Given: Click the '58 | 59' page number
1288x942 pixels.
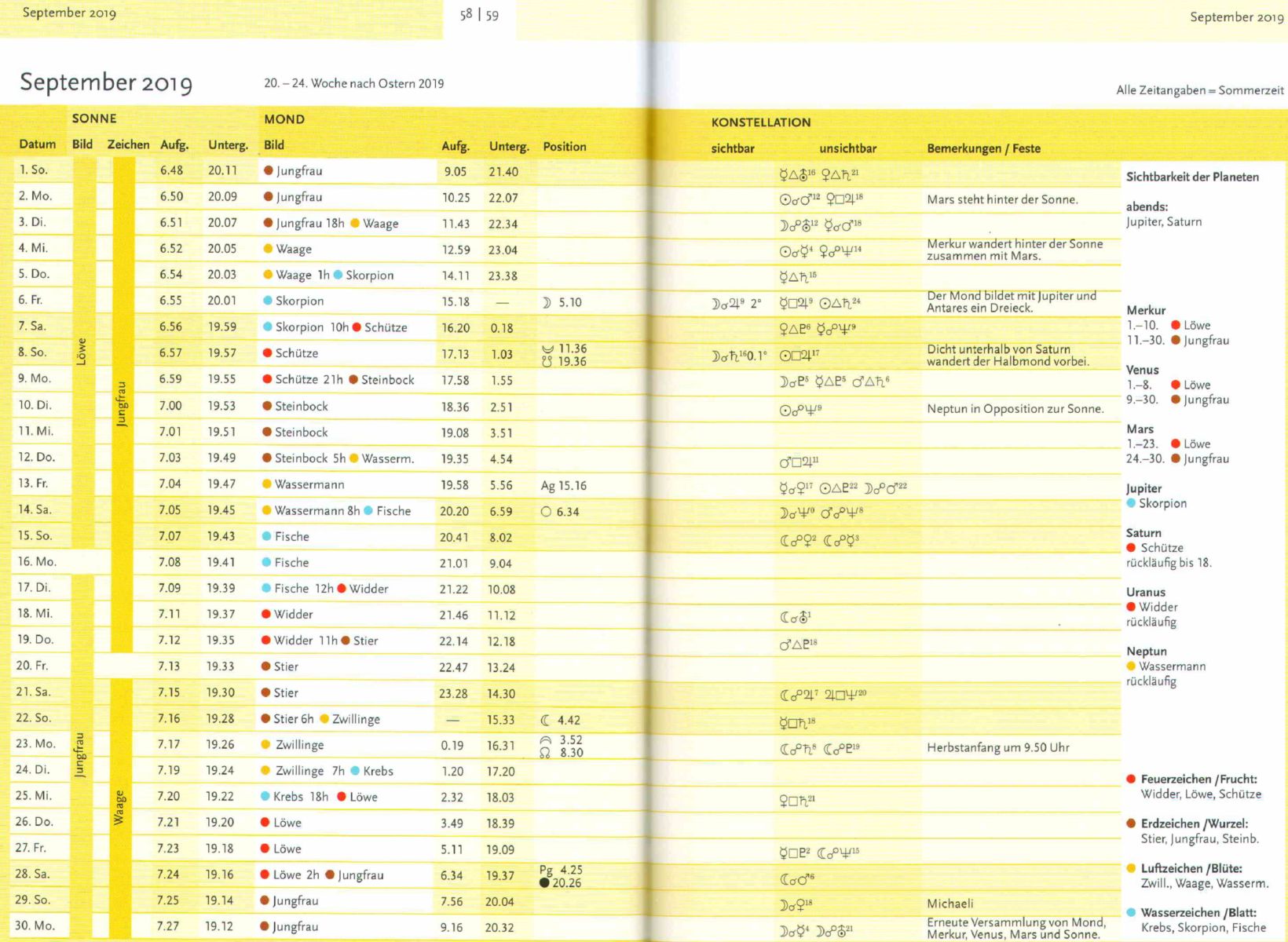Looking at the screenshot, I should coord(479,14).
